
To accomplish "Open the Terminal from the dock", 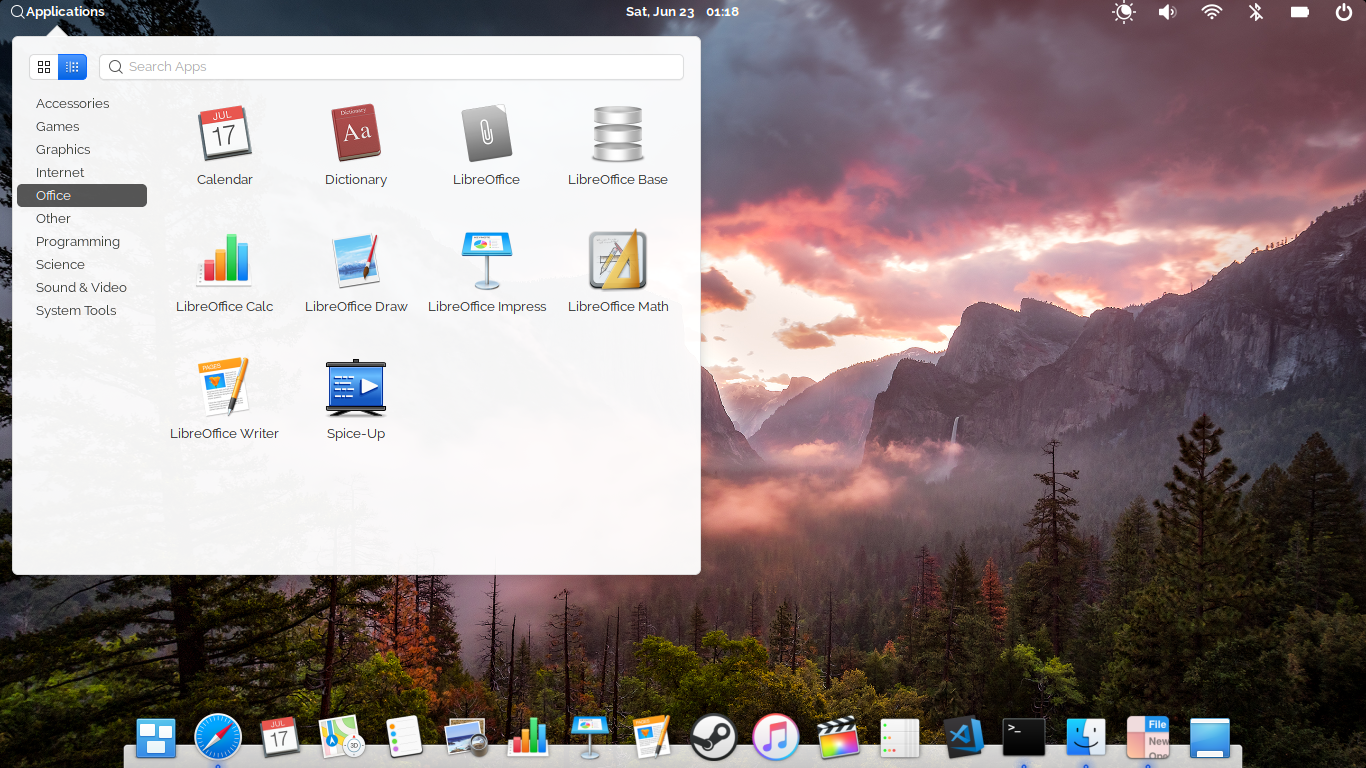I will [x=1024, y=738].
